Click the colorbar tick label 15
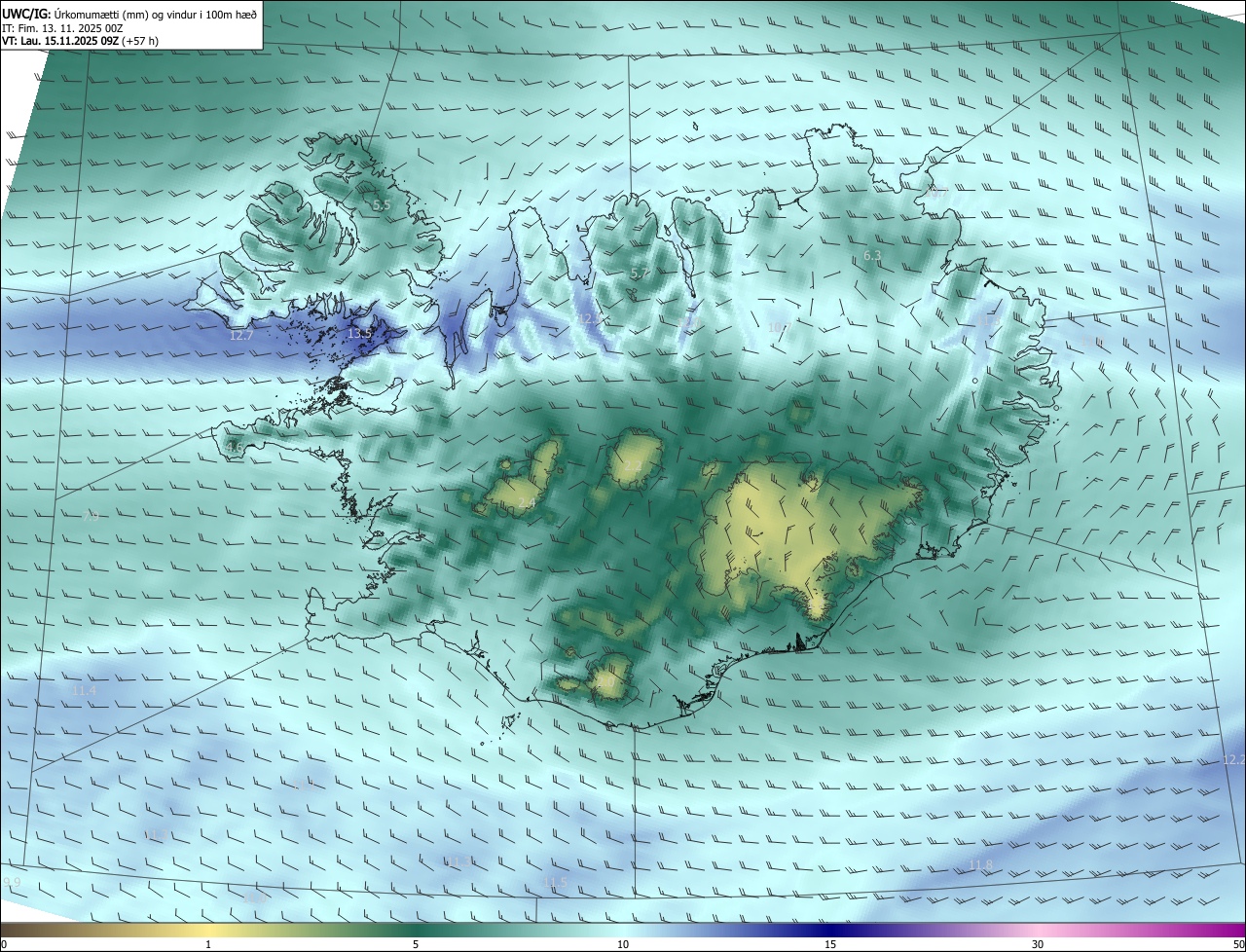Image resolution: width=1246 pixels, height=952 pixels. (830, 944)
